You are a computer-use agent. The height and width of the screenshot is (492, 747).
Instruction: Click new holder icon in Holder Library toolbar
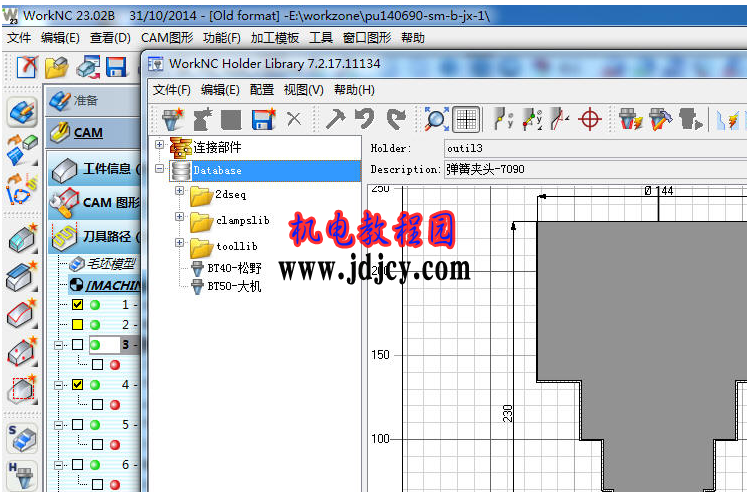click(172, 119)
